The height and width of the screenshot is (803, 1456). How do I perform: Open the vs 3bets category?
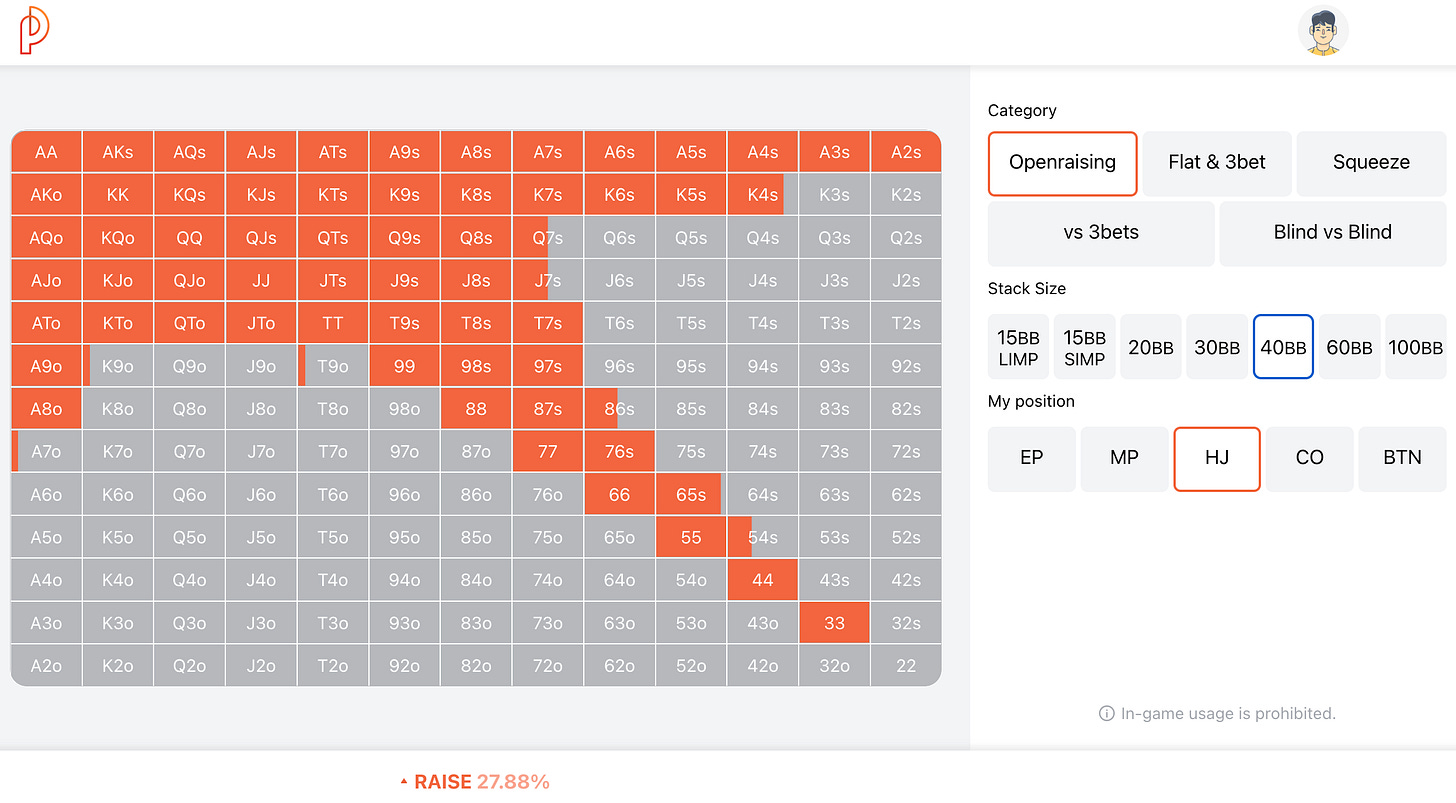click(x=1101, y=233)
